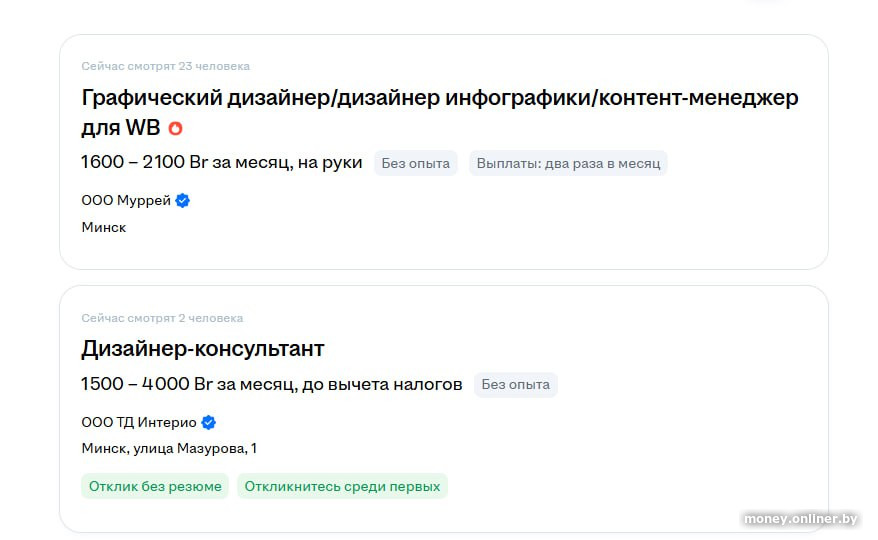
Task: Click the fire icon next to WB title
Action: coord(175,129)
